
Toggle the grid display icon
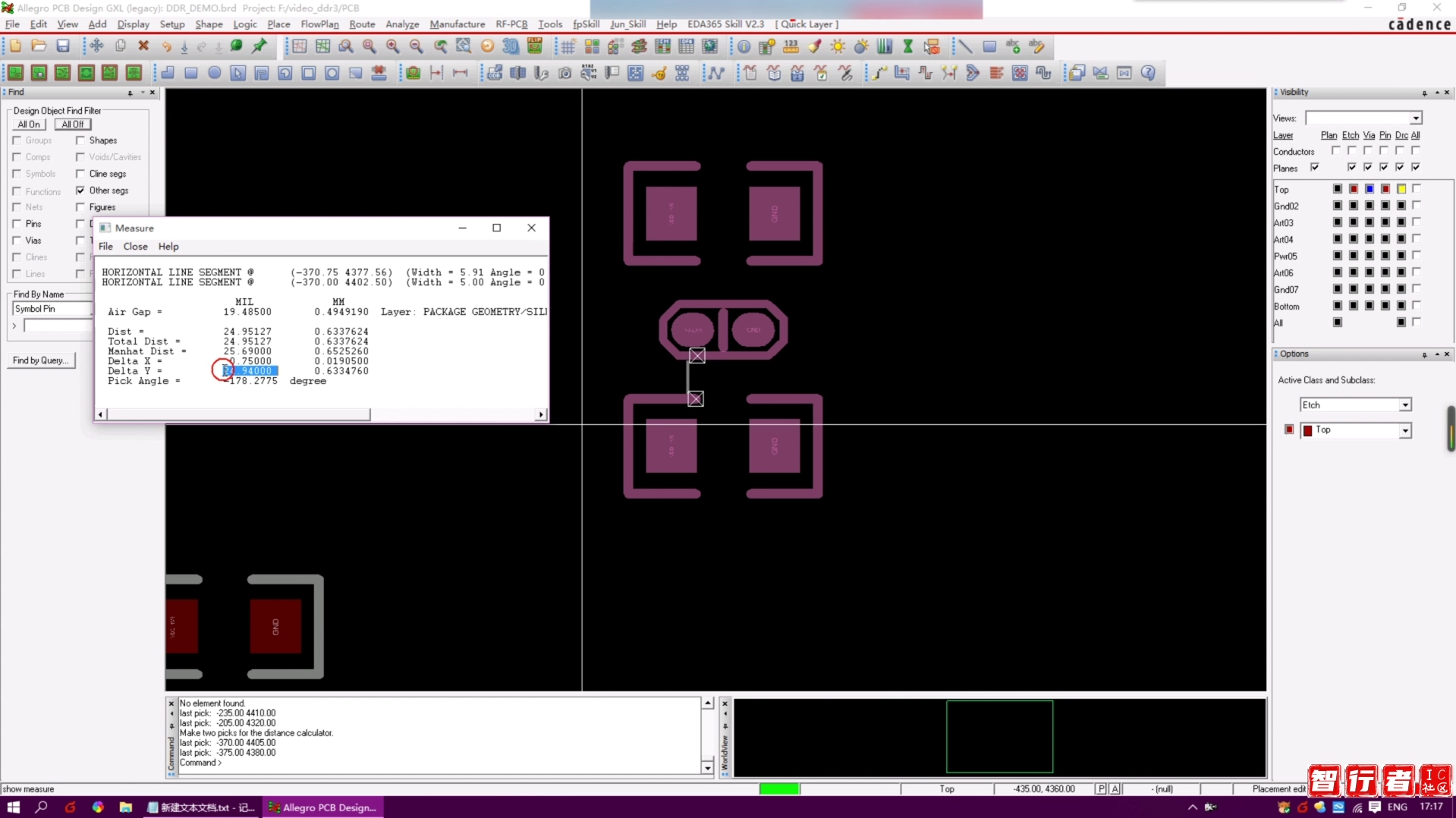click(568, 46)
